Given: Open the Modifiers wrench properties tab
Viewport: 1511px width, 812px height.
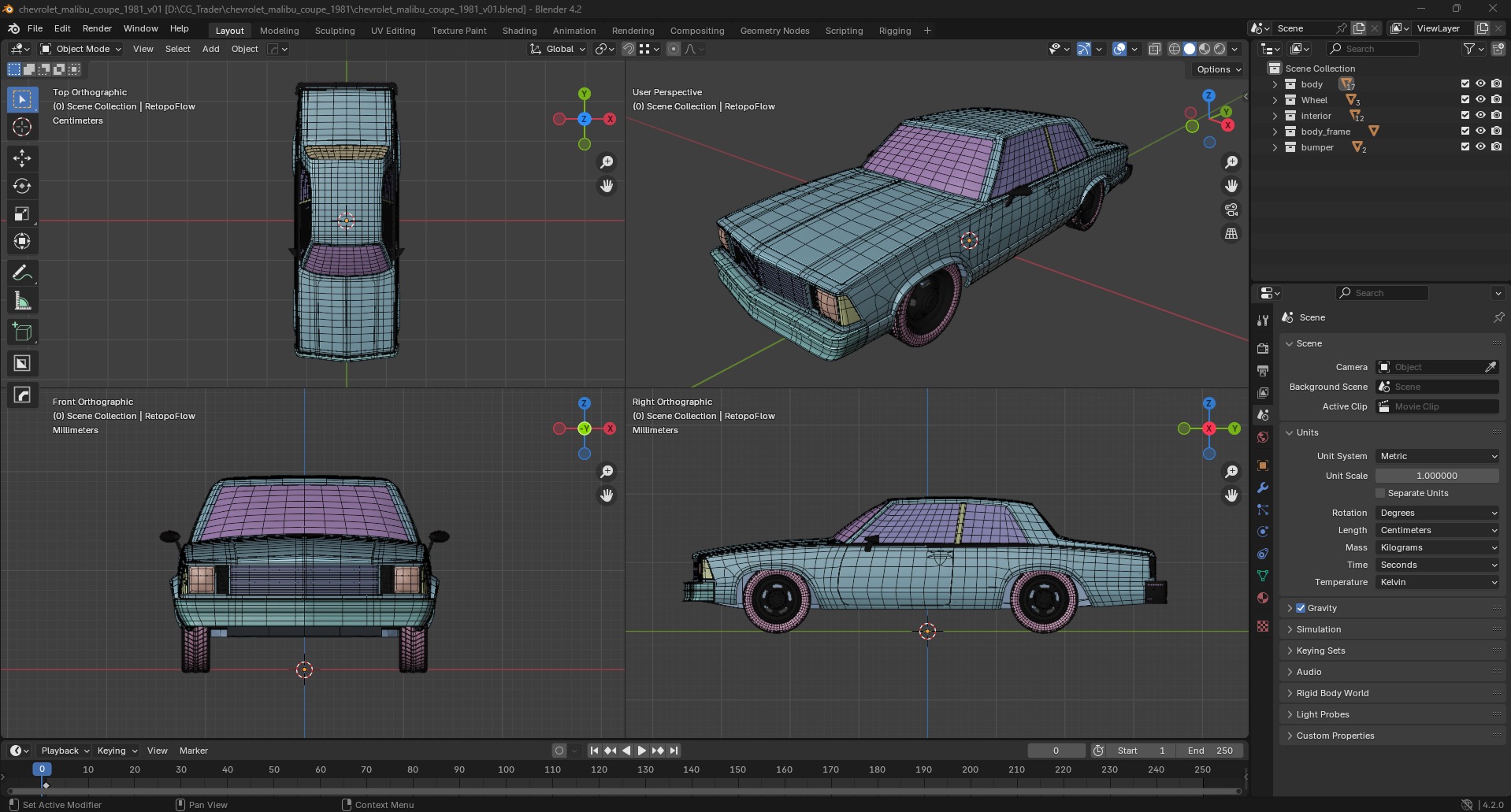Looking at the screenshot, I should [x=1263, y=488].
